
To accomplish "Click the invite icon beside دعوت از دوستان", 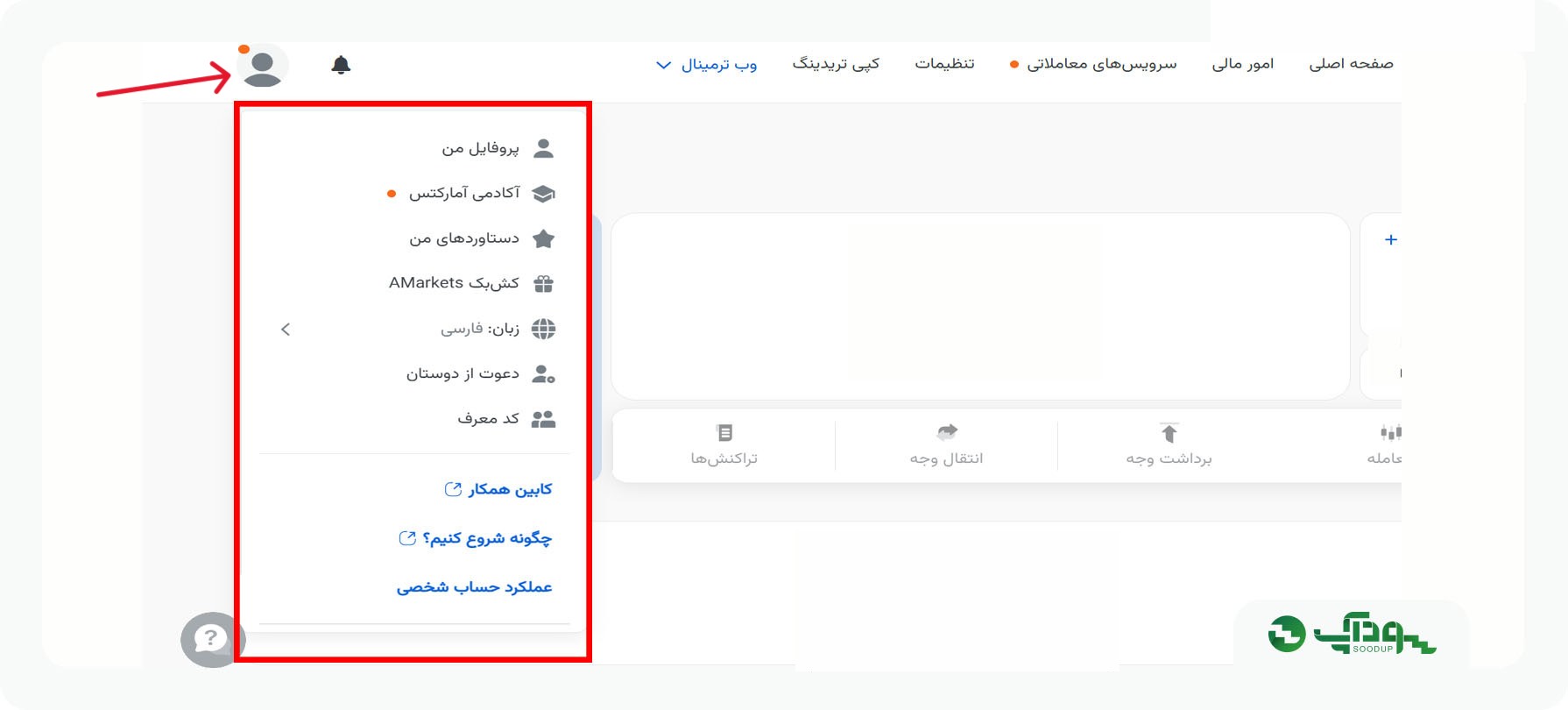I will pos(544,374).
